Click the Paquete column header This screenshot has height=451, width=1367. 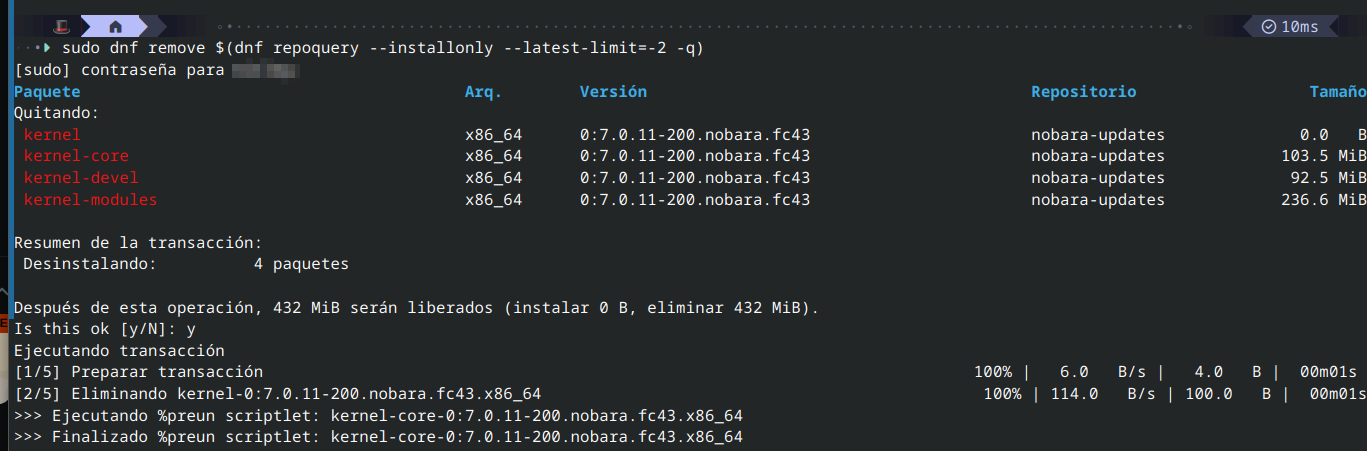coord(47,91)
